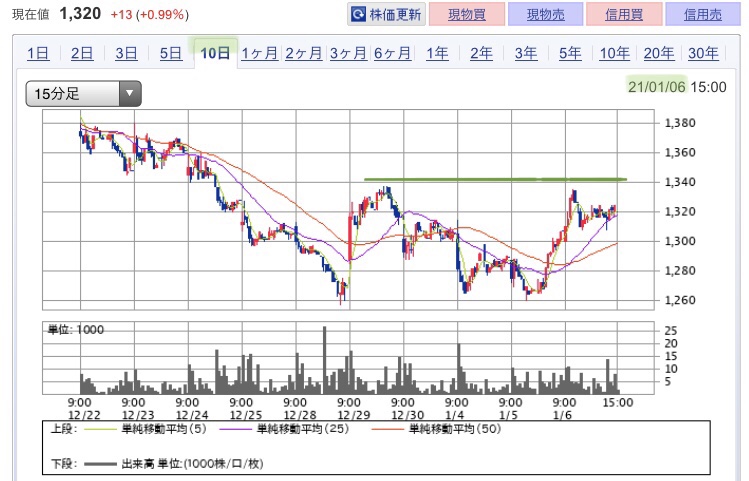Switch to the 6ヶ月 chart range
This screenshot has height=481, width=749.
coord(393,53)
